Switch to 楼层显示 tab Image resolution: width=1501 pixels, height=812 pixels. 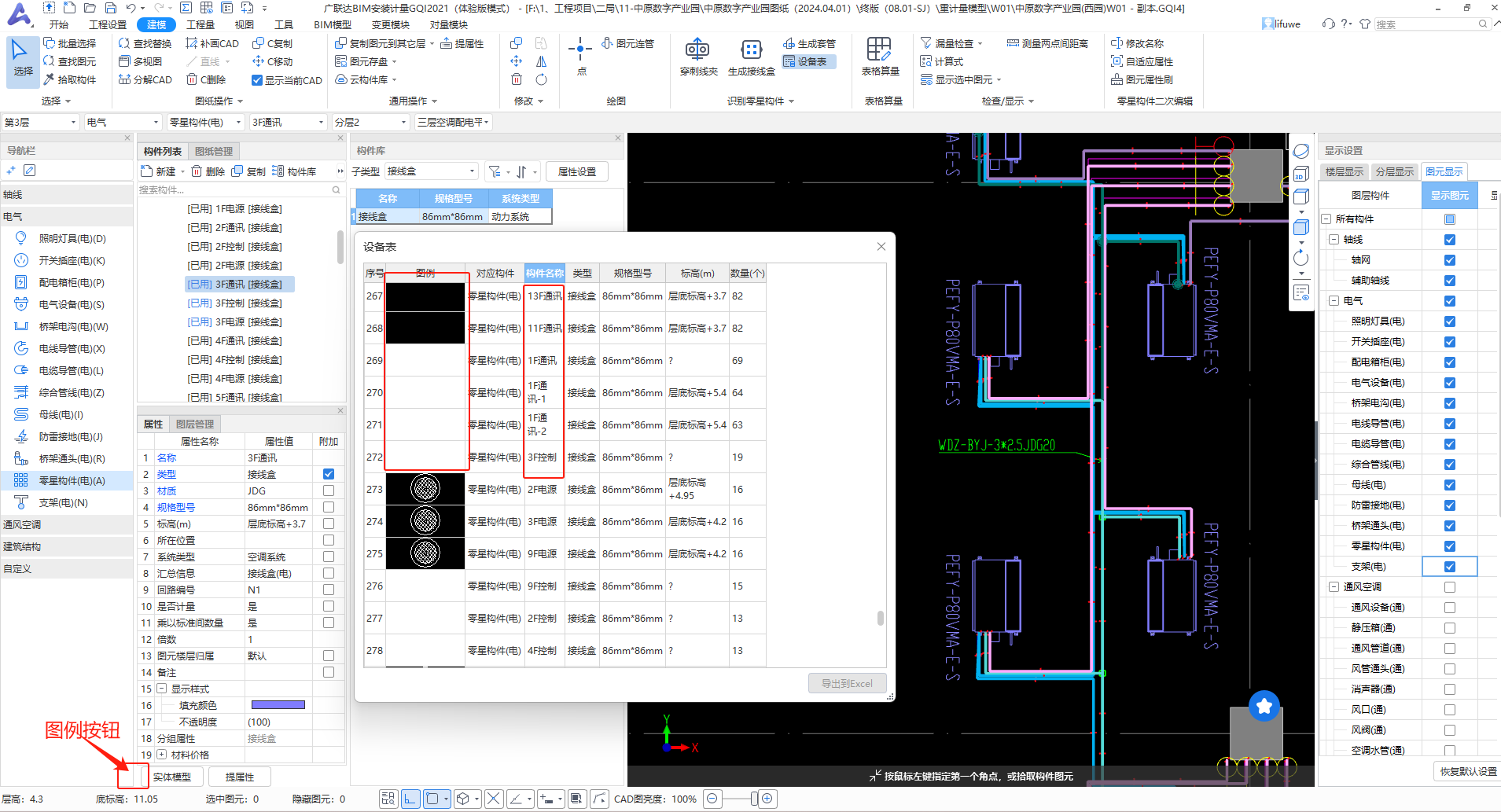pyautogui.click(x=1345, y=171)
